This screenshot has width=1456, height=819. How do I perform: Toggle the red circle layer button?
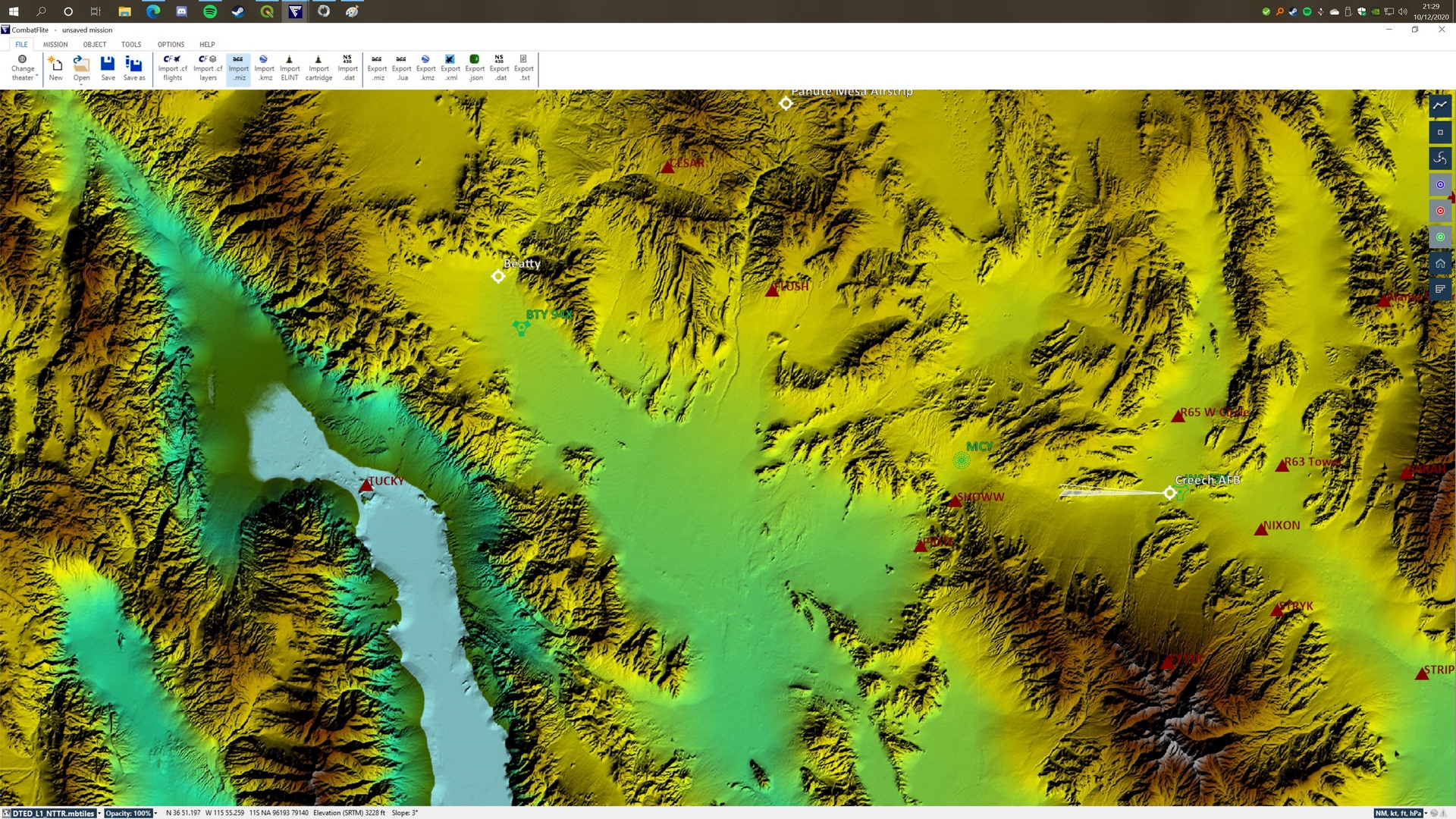pos(1439,211)
